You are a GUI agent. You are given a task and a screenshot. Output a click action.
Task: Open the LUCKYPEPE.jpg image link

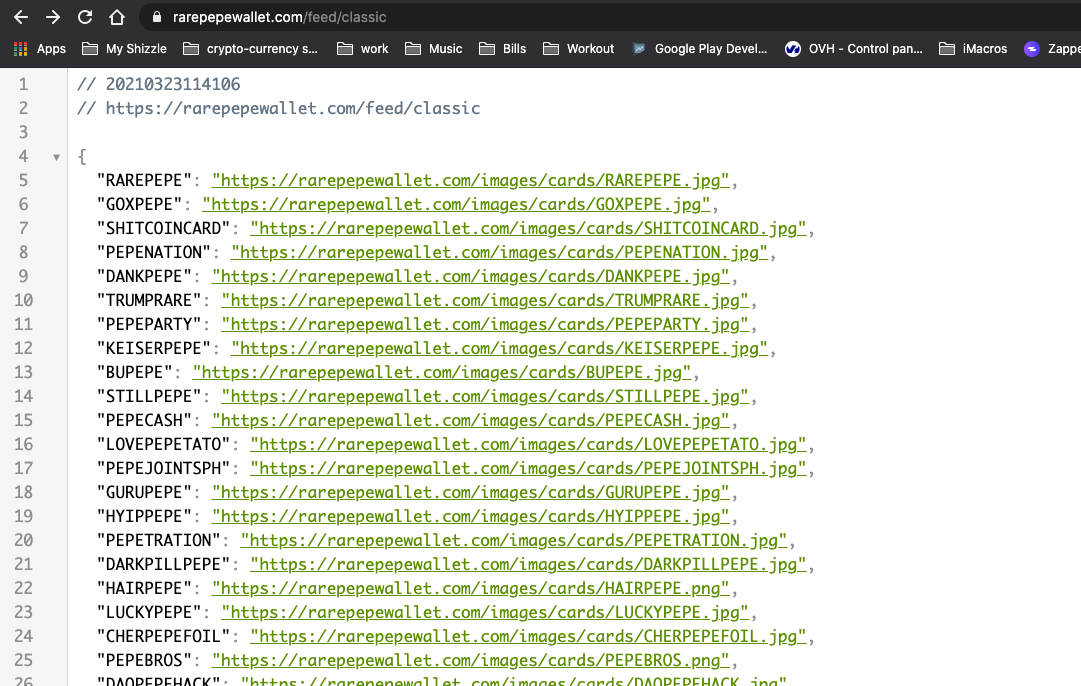[485, 613]
